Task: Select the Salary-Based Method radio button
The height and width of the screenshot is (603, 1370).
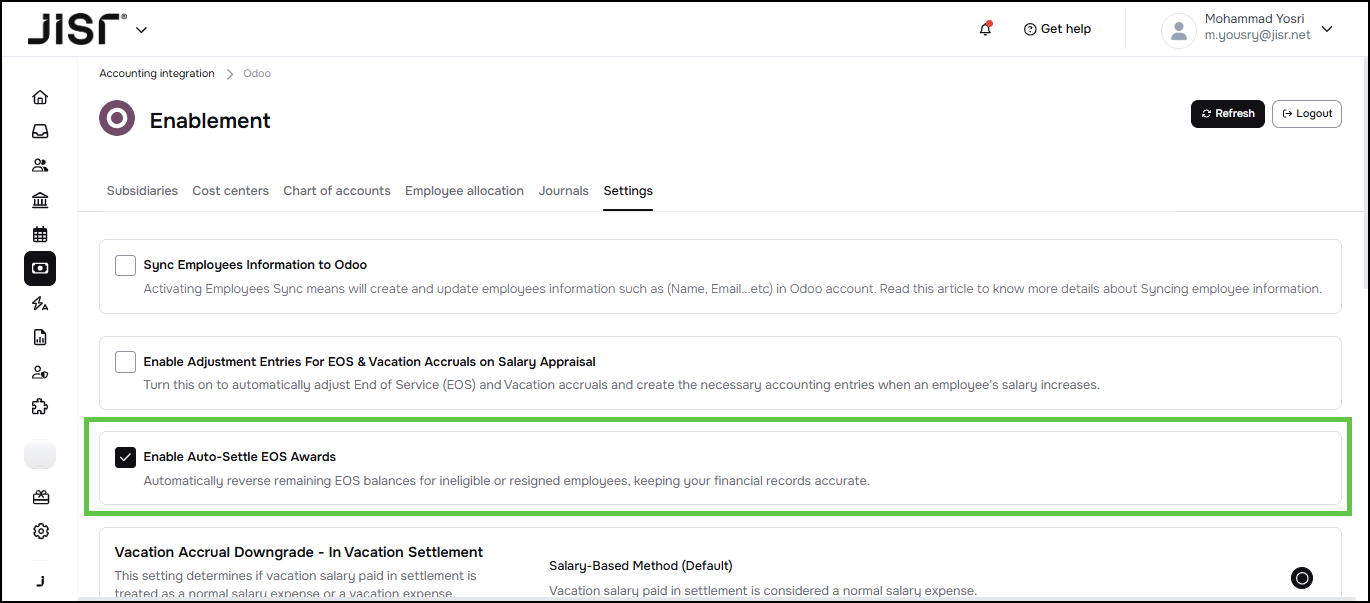Action: click(1301, 577)
